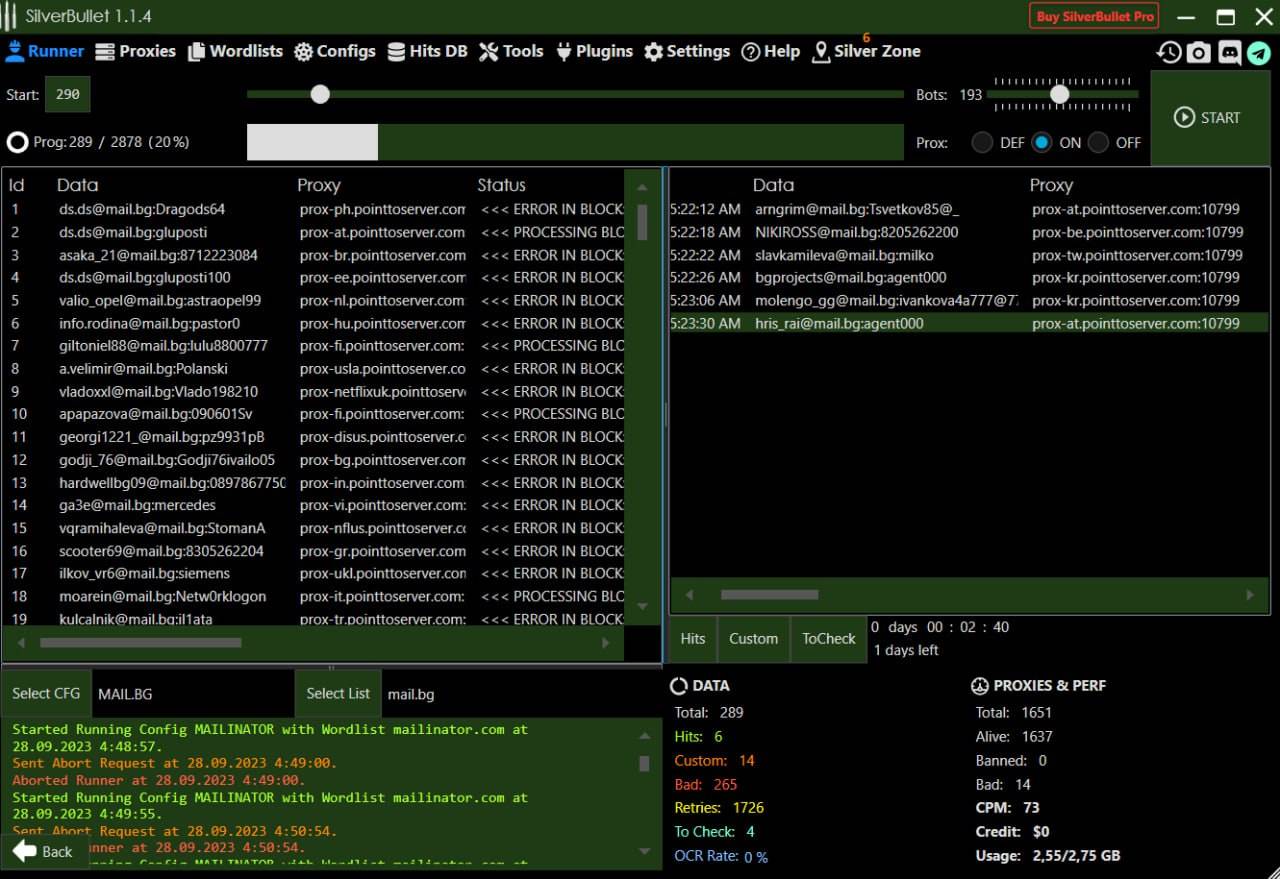The image size is (1280, 879).
Task: Open the Discord icon link
Action: (1229, 53)
